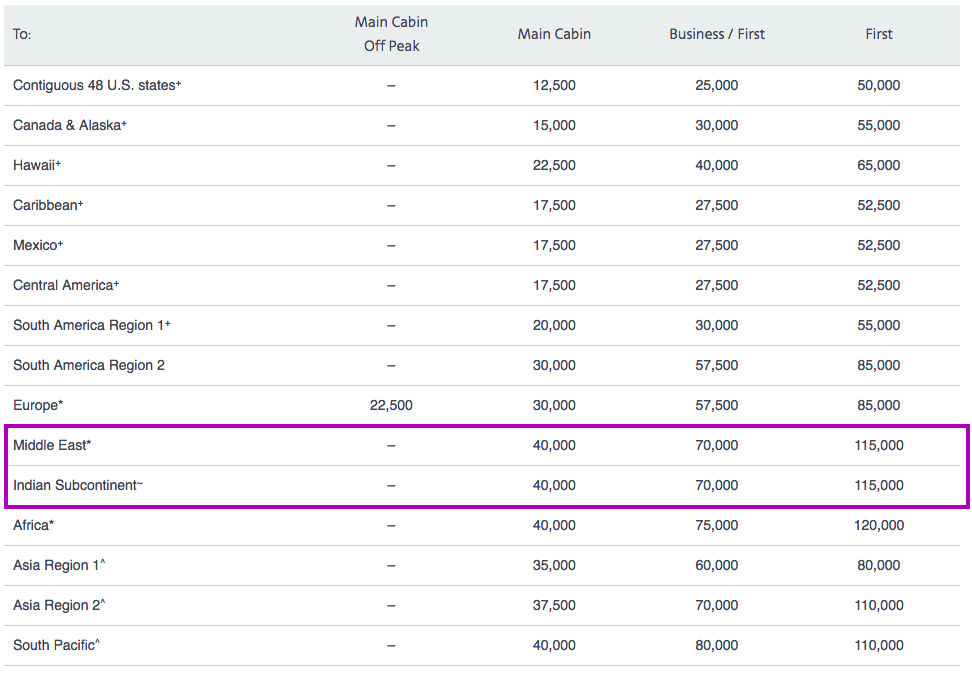Select the 'Africa' destination label

pos(33,525)
